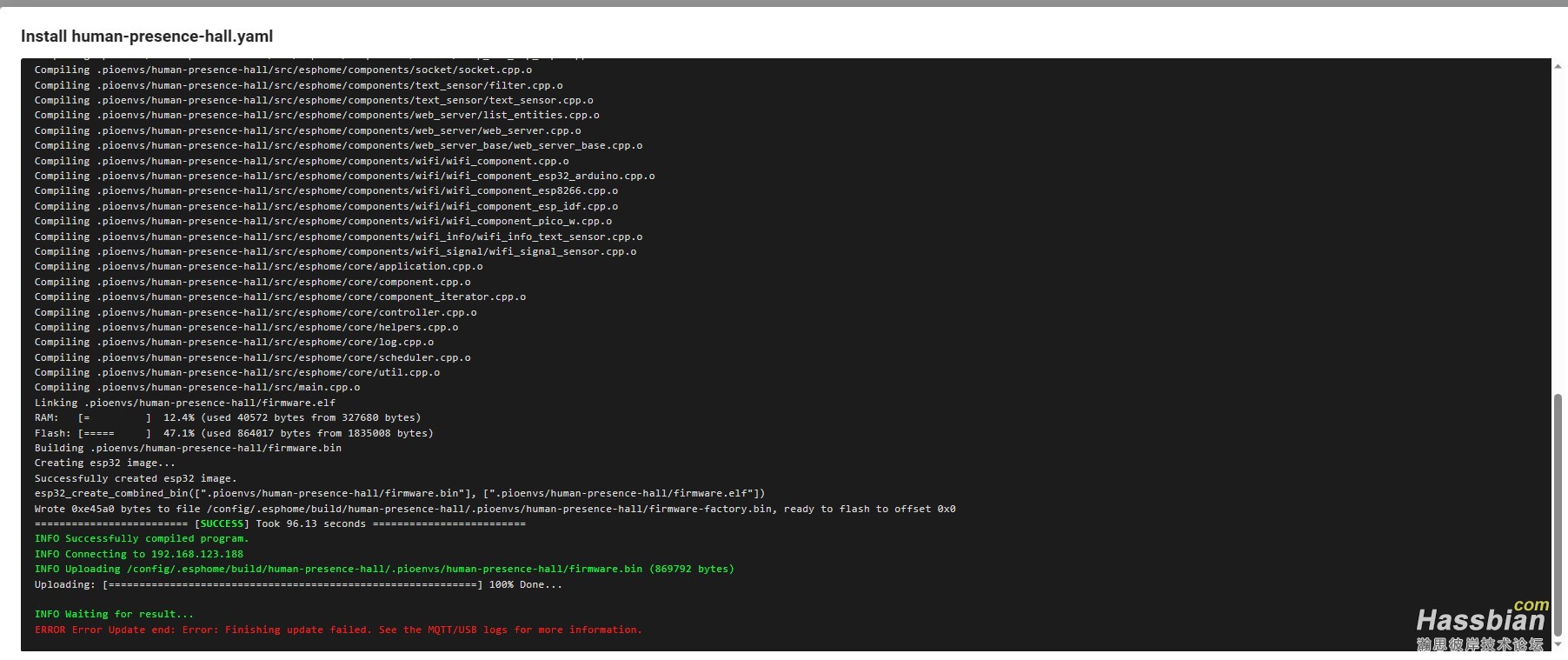Click the 'text_sensor/text_sensor.cpp.o' line
1568x660 pixels.
pos(314,100)
